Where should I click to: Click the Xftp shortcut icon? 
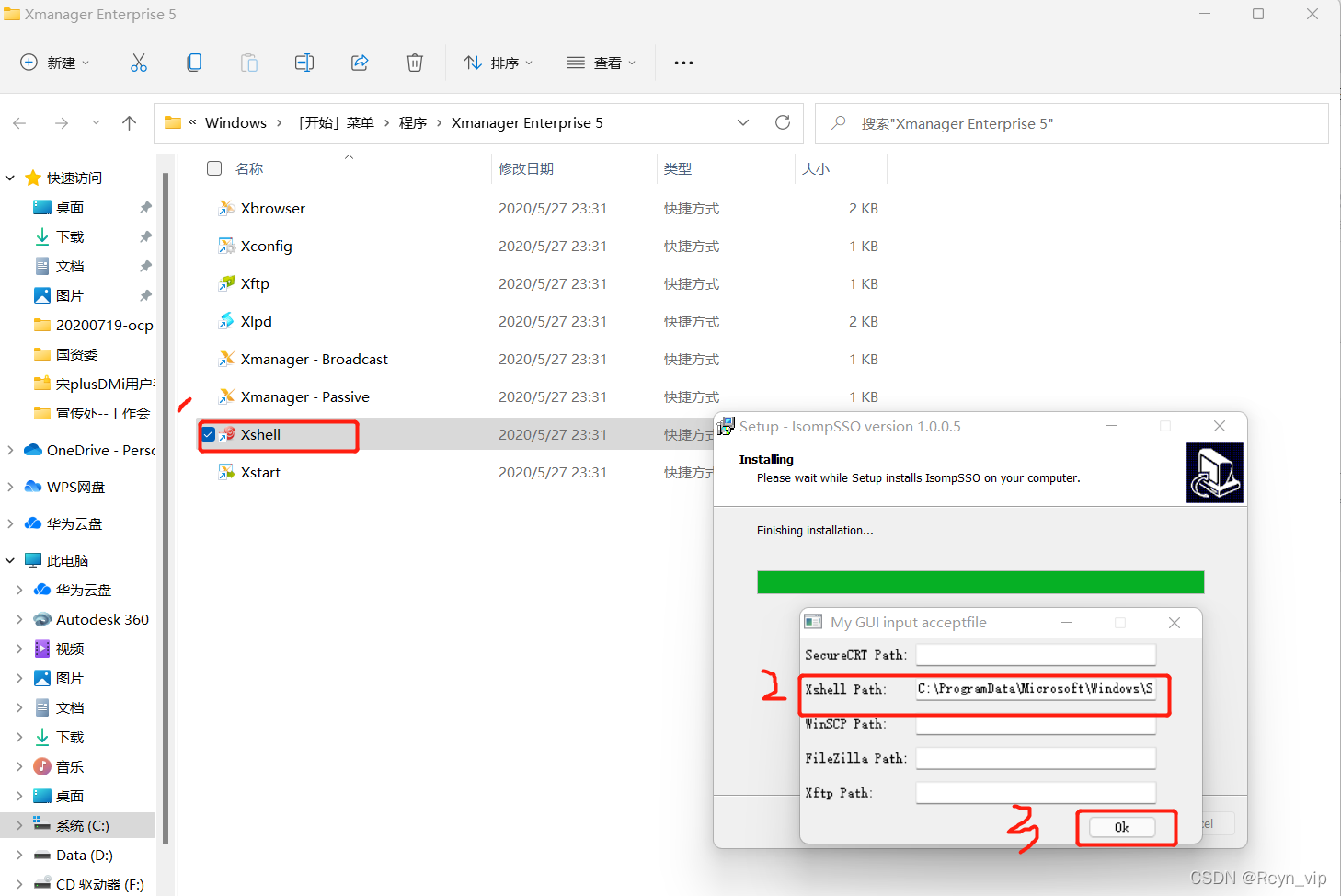point(226,283)
